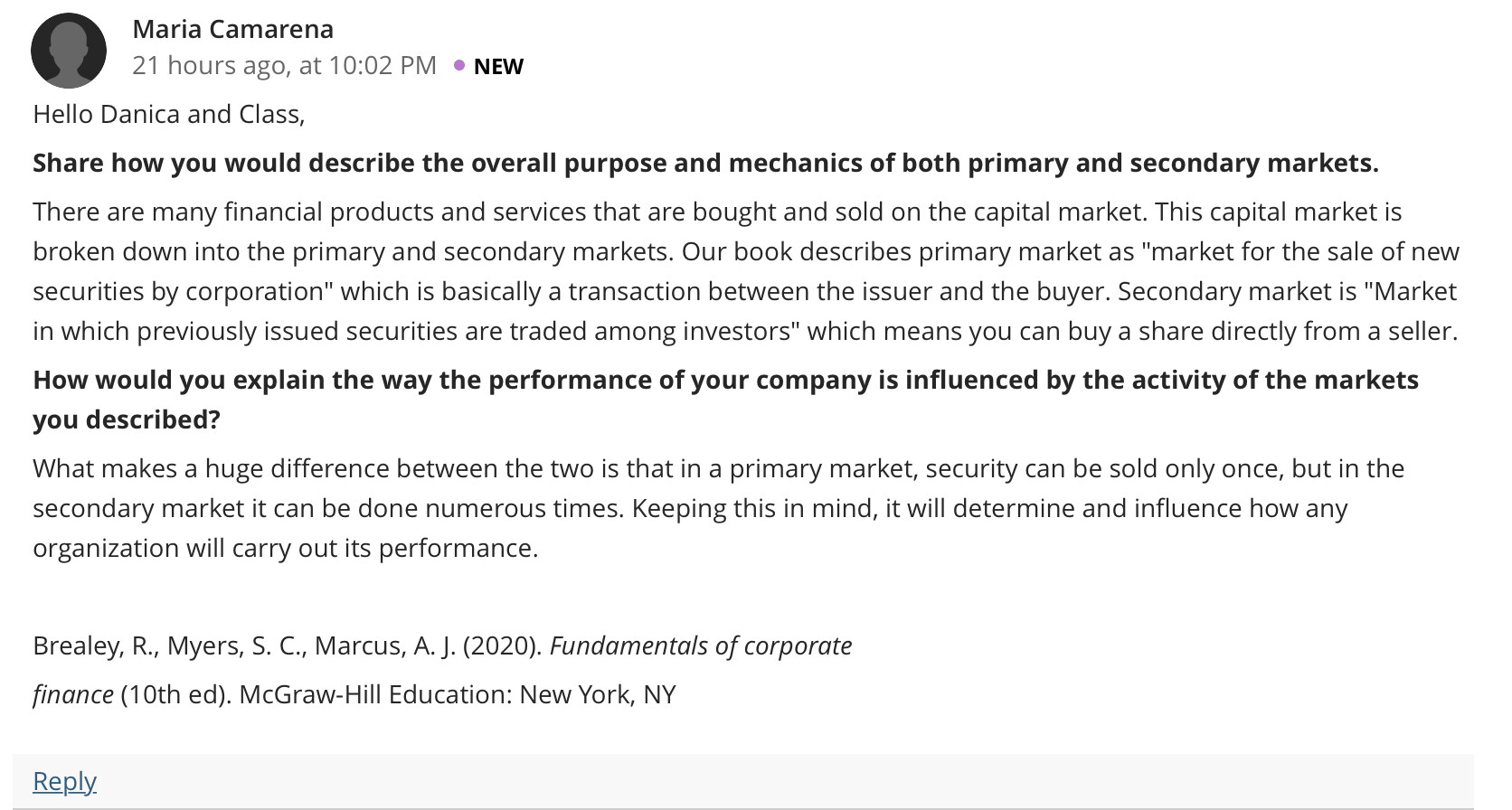Select the author name Maria Camarena
Image resolution: width=1512 pixels, height=810 pixels.
pyautogui.click(x=233, y=29)
